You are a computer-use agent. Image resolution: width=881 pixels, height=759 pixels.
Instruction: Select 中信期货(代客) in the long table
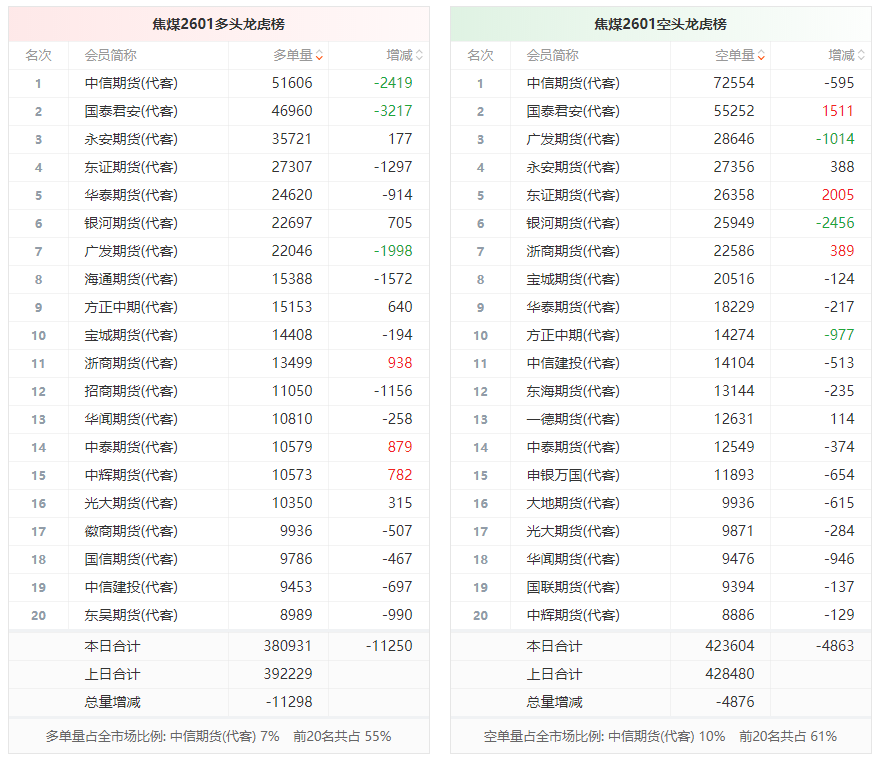[x=131, y=83]
